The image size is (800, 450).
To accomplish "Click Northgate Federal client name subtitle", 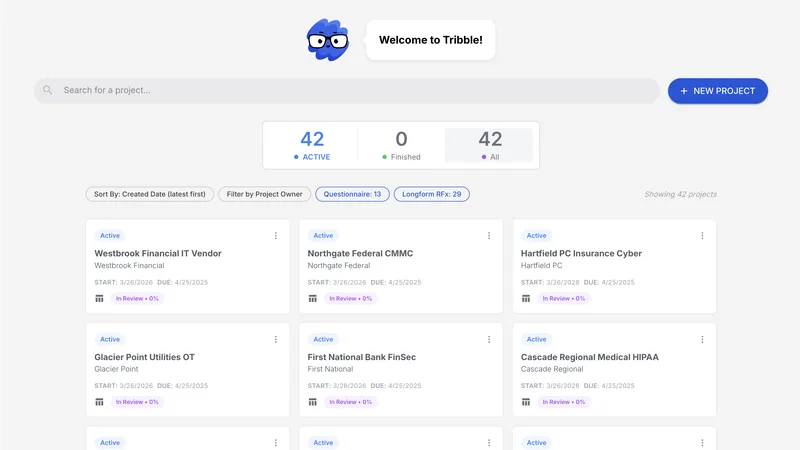I will (339, 266).
